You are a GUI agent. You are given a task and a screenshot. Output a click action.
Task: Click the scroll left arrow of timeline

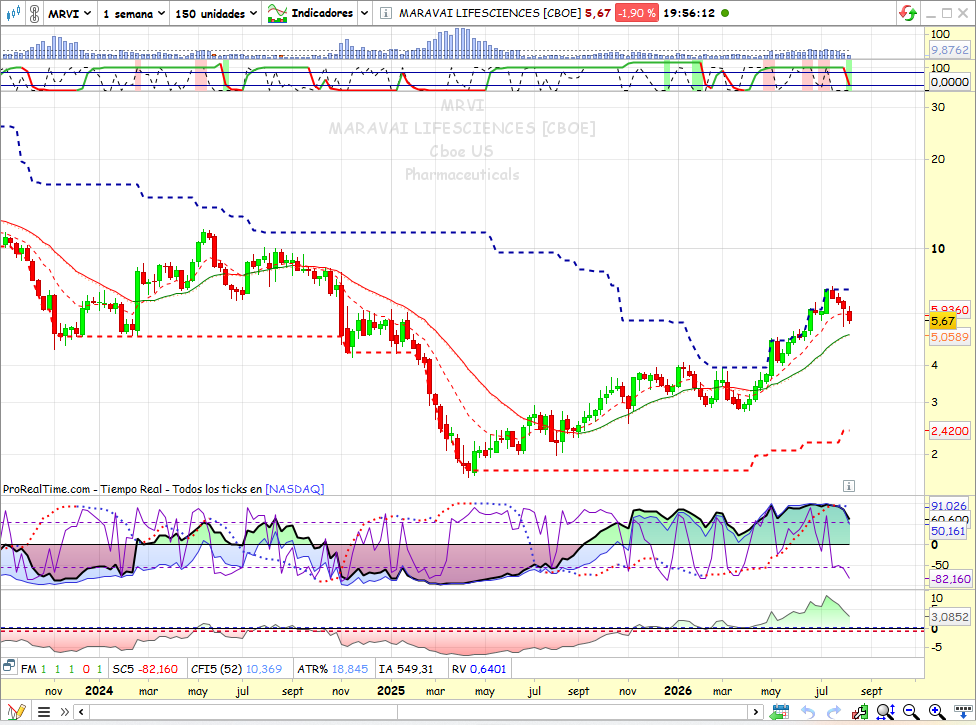tap(82, 711)
